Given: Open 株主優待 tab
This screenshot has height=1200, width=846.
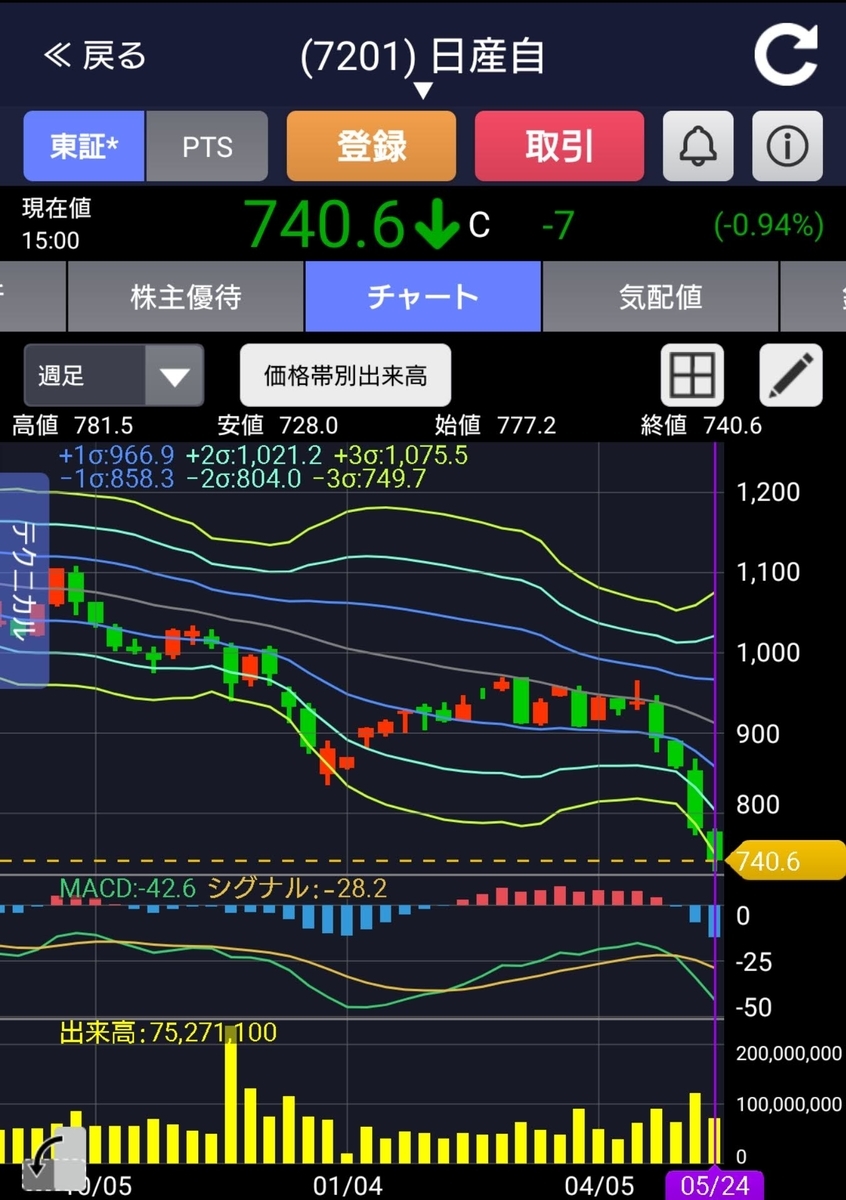Looking at the screenshot, I should [x=185, y=297].
